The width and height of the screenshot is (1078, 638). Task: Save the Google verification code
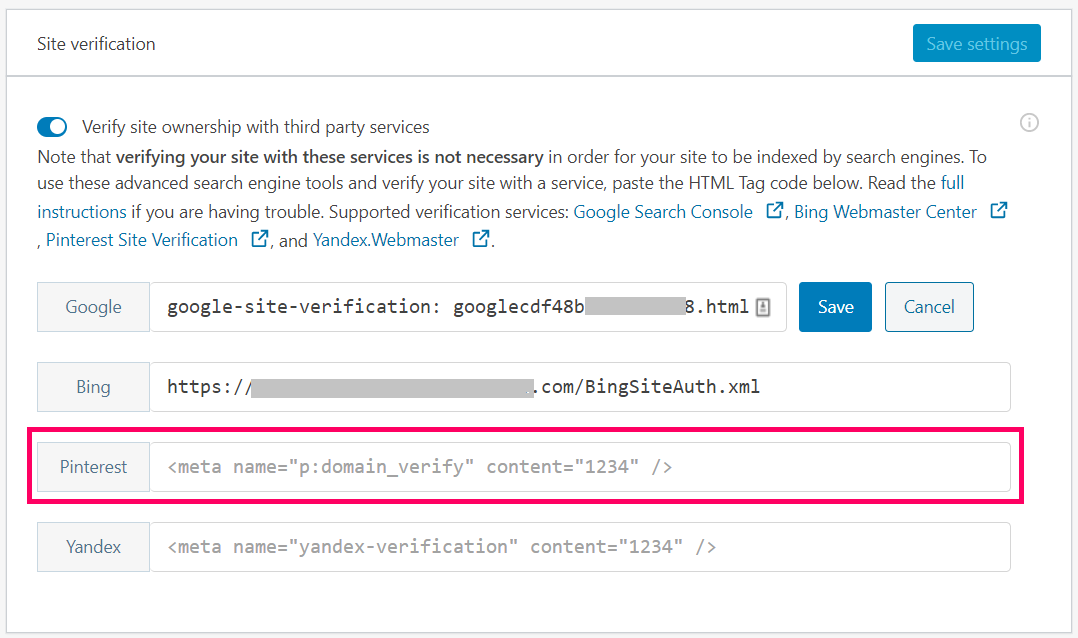click(x=835, y=307)
